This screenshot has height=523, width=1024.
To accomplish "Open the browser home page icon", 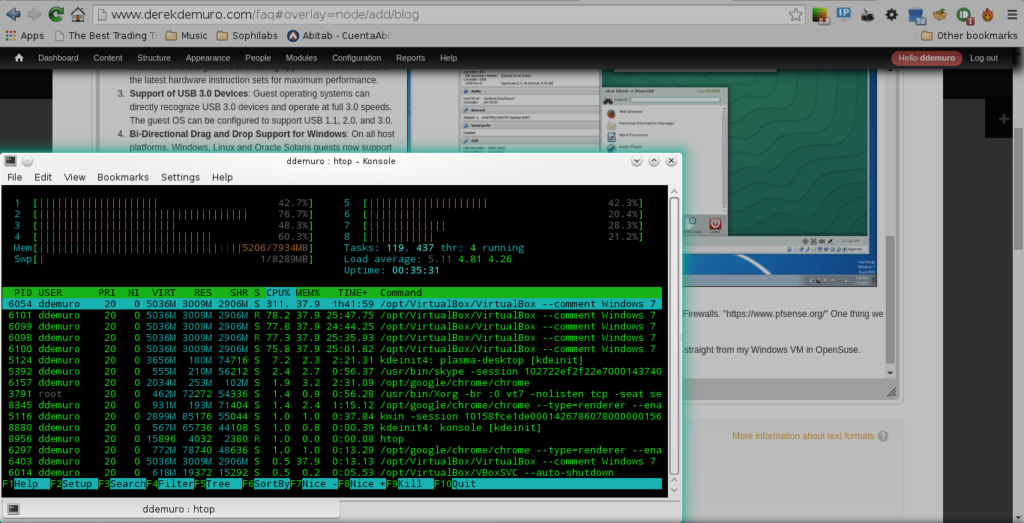I will coord(78,13).
